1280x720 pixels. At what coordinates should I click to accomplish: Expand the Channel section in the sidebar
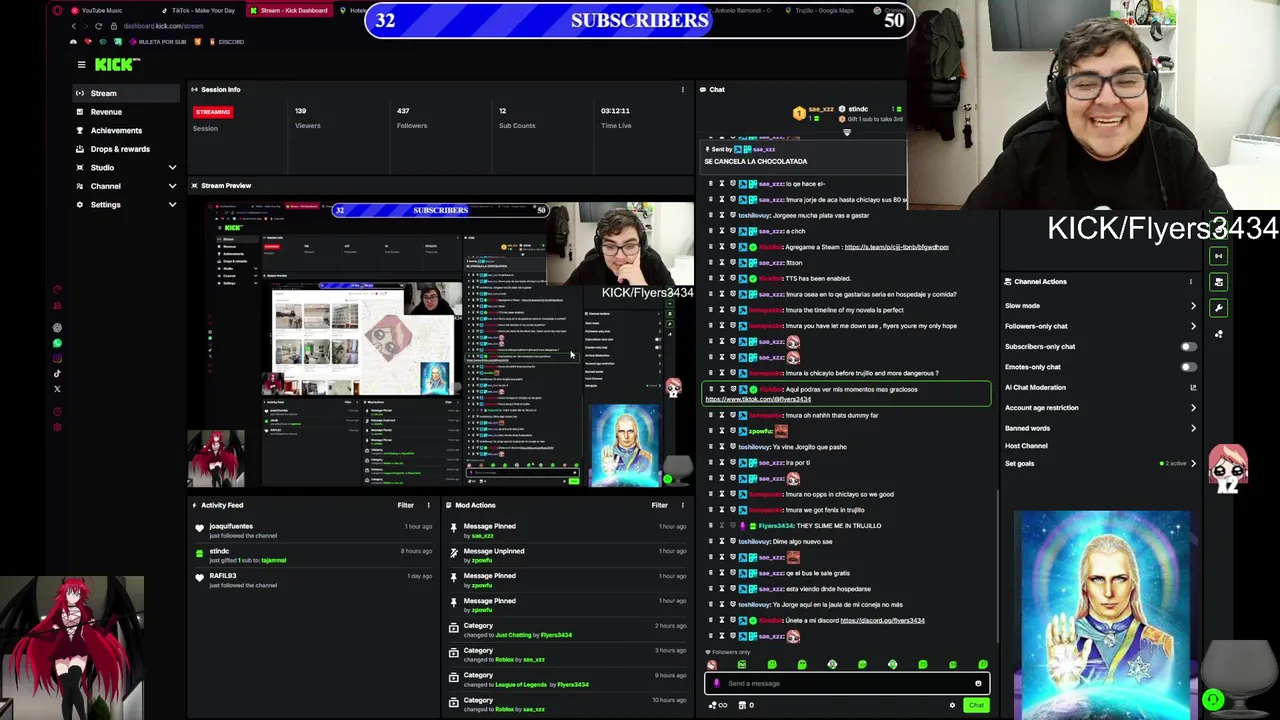[126, 186]
